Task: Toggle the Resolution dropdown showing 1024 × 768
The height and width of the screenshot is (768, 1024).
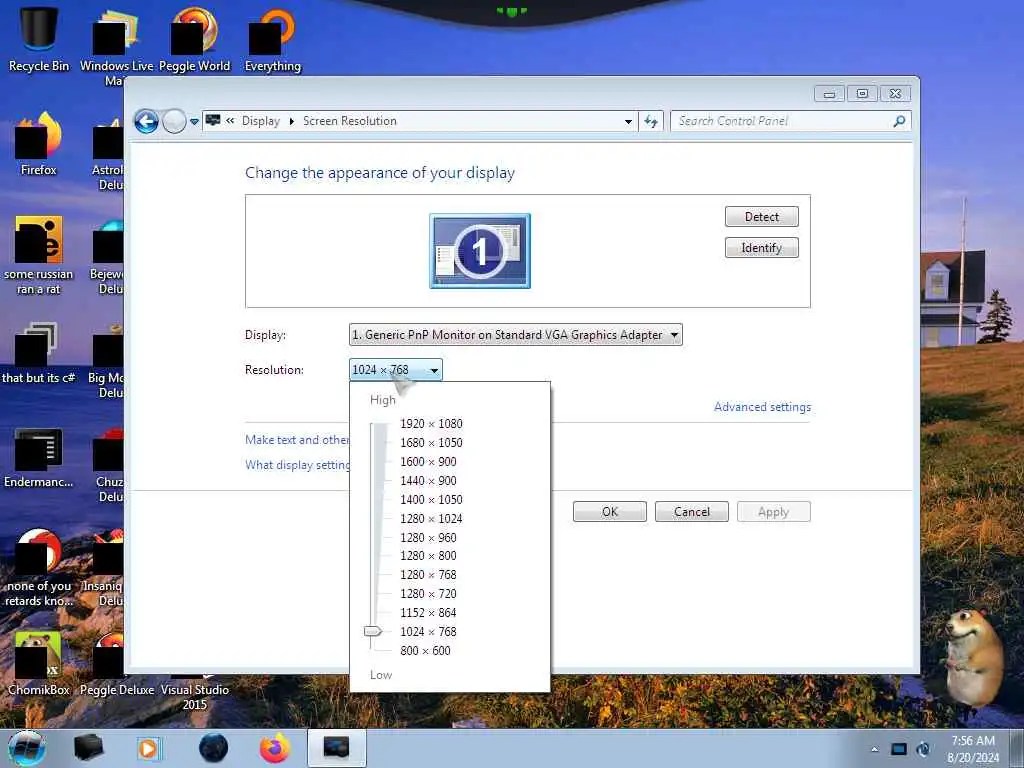Action: click(396, 370)
